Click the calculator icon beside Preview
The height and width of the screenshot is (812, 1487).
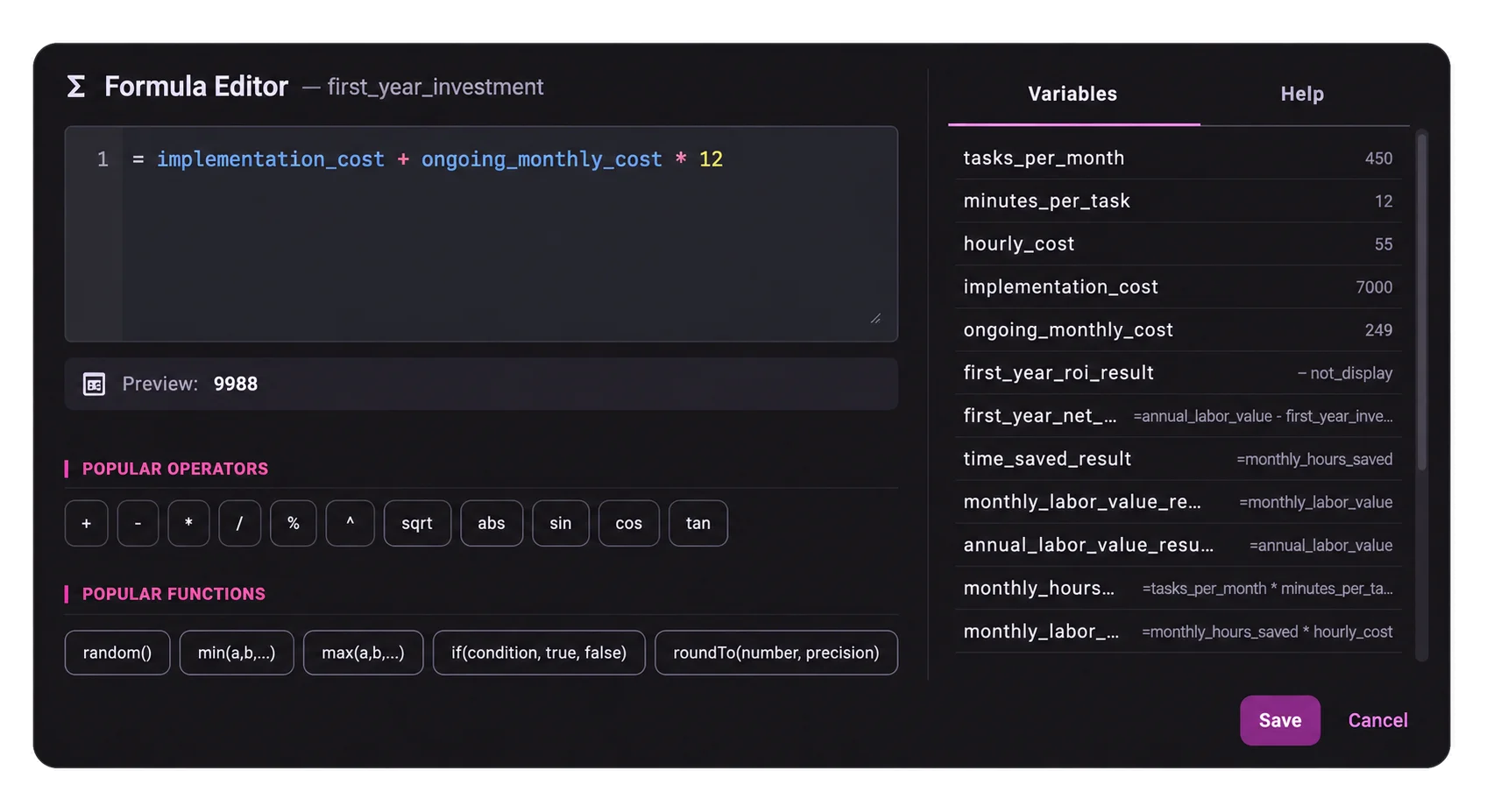[x=94, y=384]
